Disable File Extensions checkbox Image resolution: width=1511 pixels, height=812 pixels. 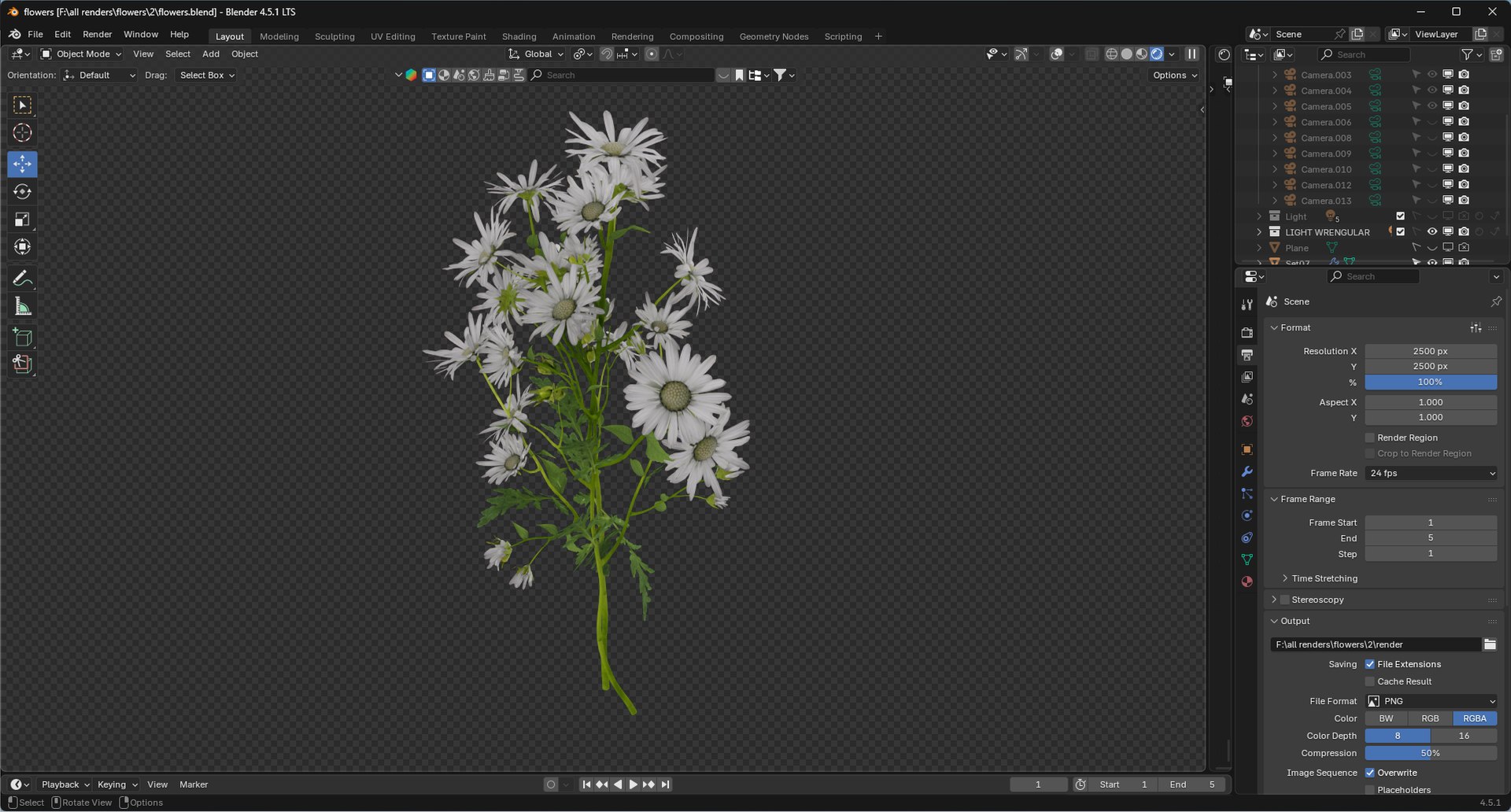tap(1369, 664)
